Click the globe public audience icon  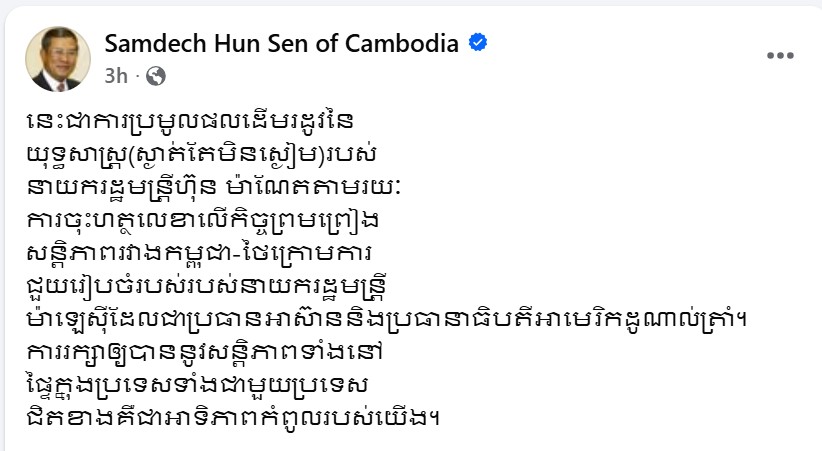coord(156,75)
